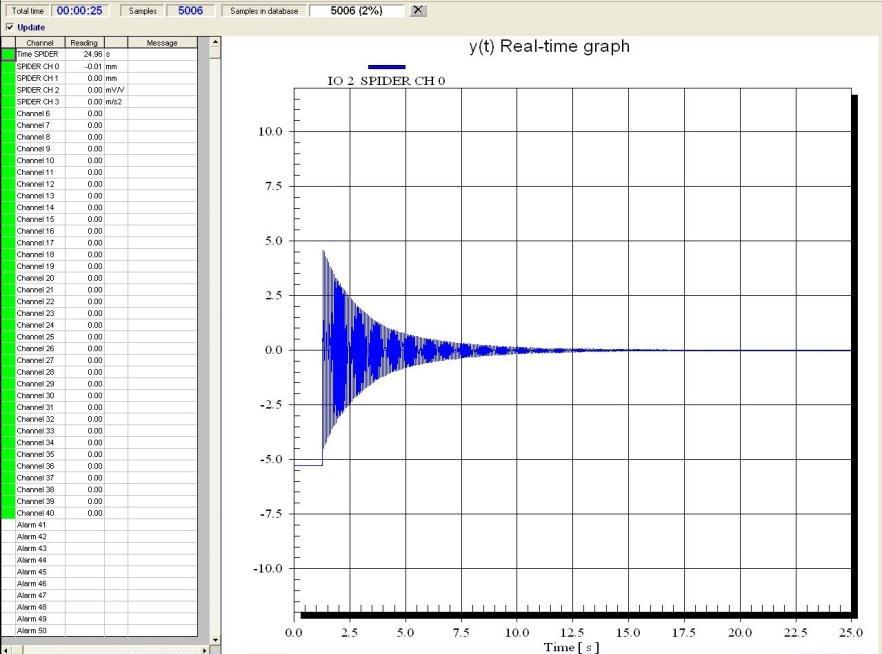The width and height of the screenshot is (882, 654).
Task: Click the channel list scroll up arrow
Action: [215, 42]
